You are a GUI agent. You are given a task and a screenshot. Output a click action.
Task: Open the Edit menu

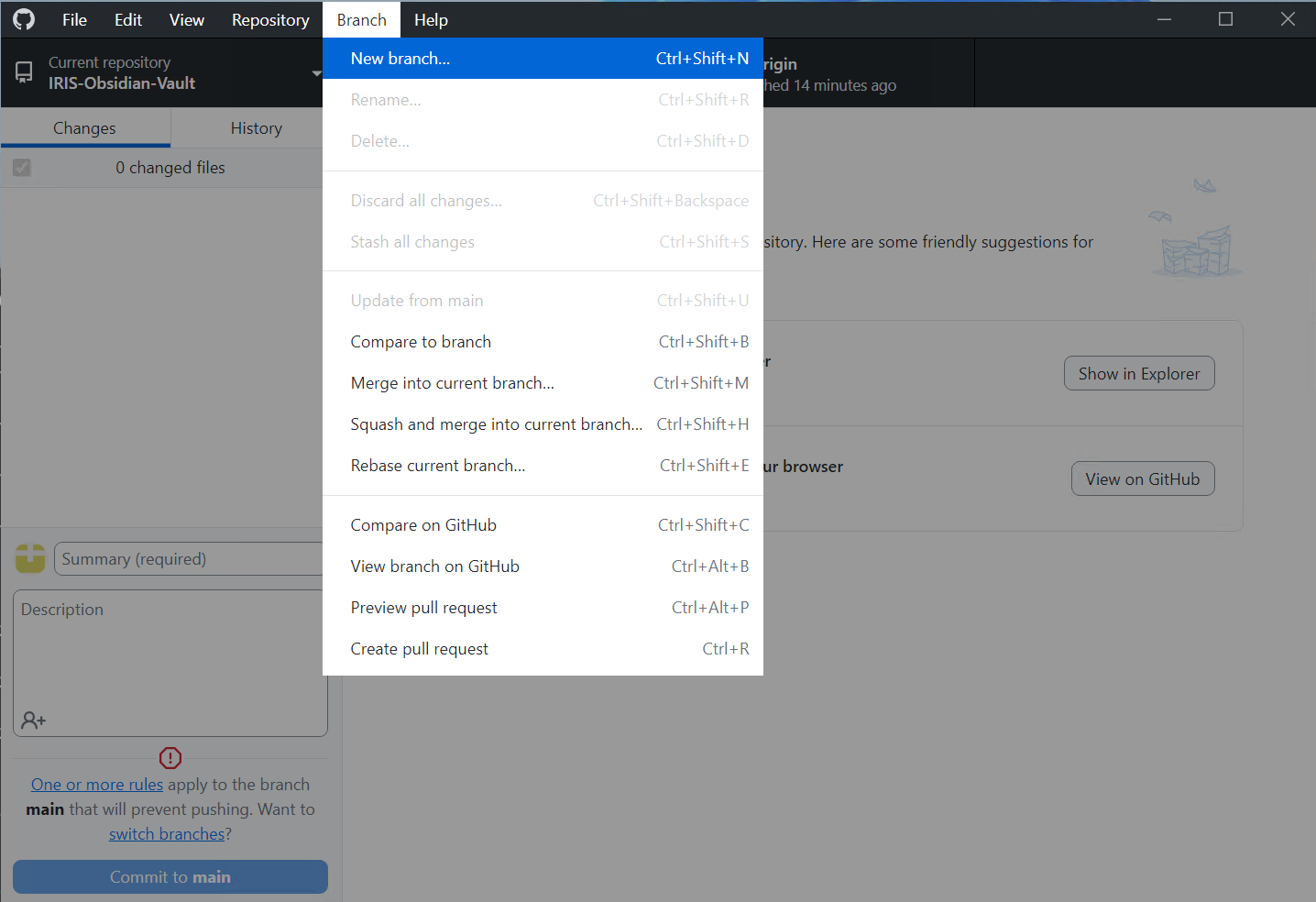pos(128,19)
